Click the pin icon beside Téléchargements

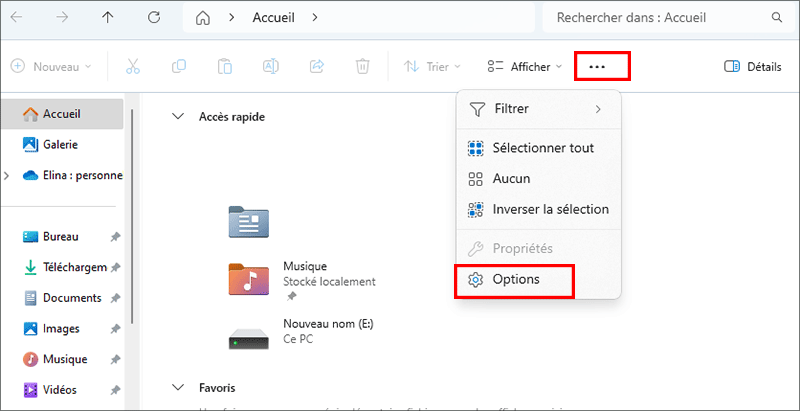[x=116, y=268]
